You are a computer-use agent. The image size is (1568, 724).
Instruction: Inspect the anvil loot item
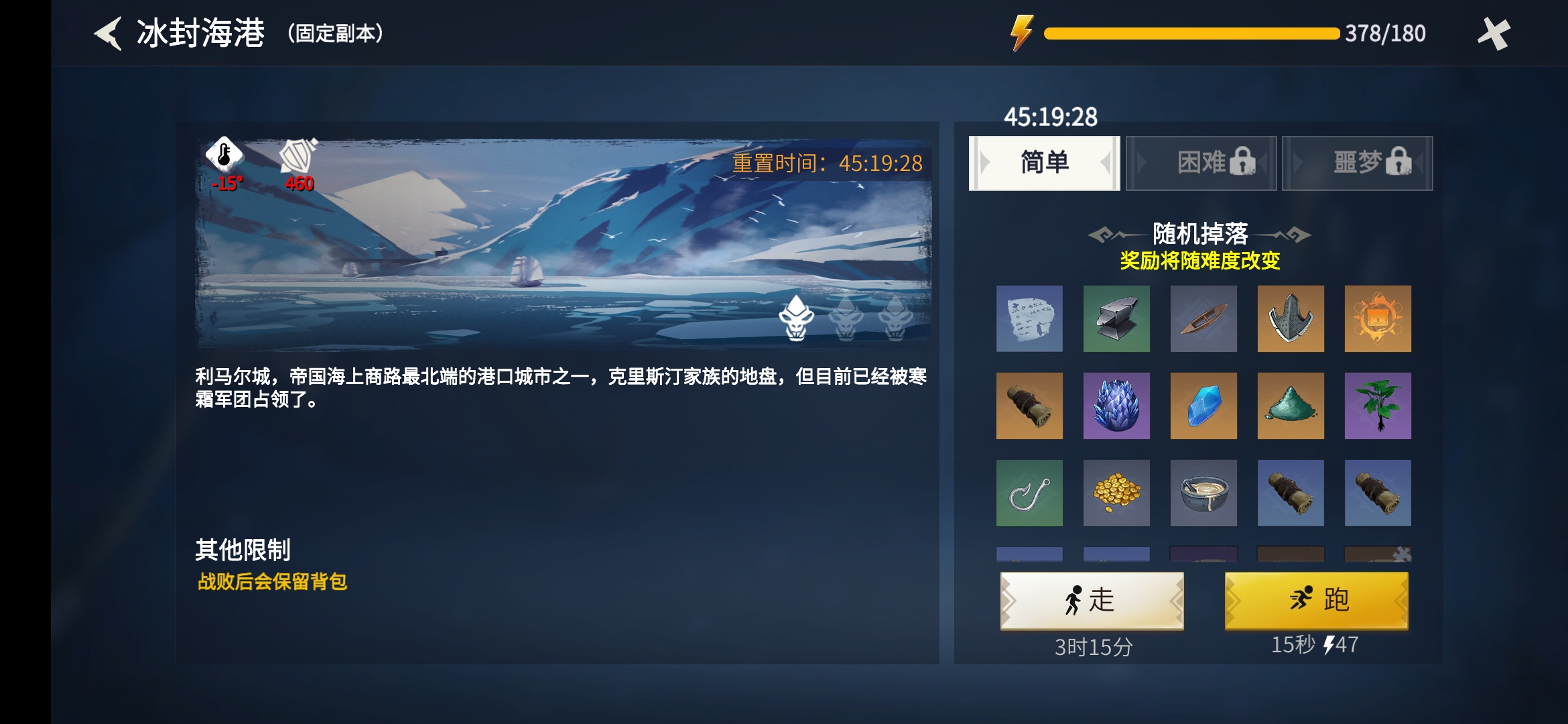1116,318
